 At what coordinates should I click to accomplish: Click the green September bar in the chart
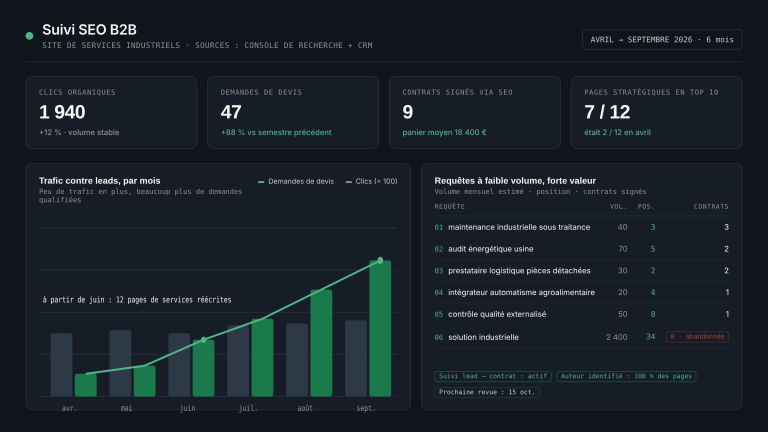380,328
